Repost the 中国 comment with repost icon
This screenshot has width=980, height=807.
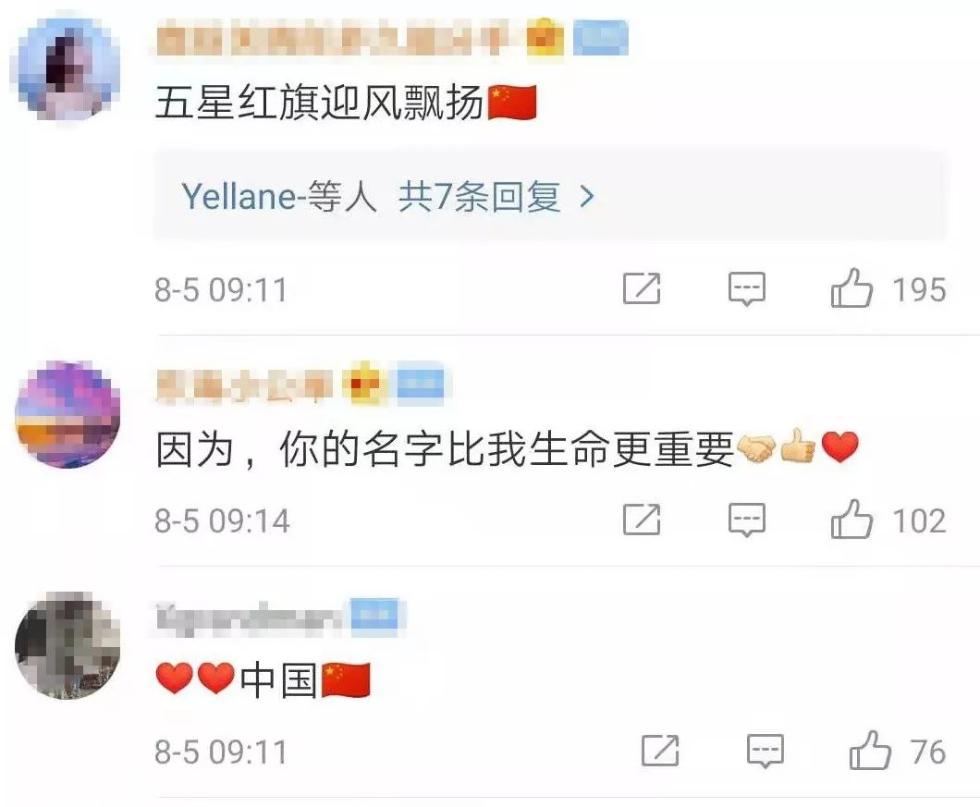click(x=661, y=751)
